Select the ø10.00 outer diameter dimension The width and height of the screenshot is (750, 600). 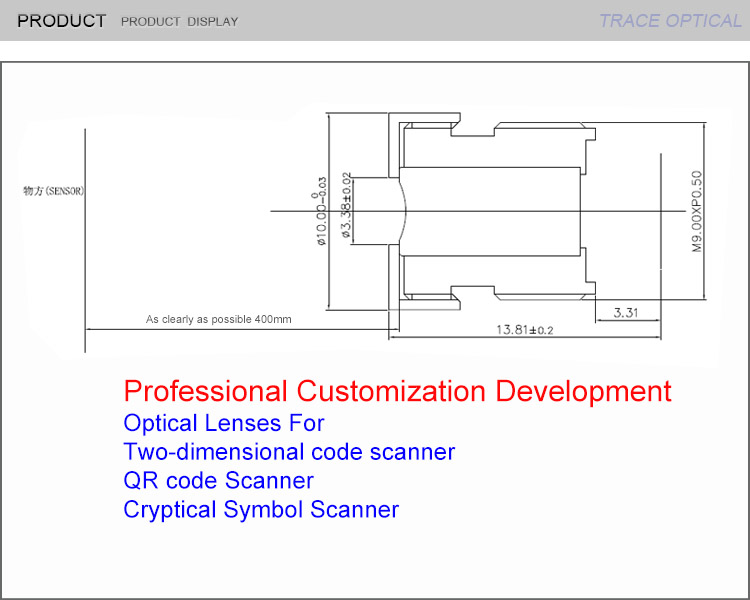(x=322, y=213)
